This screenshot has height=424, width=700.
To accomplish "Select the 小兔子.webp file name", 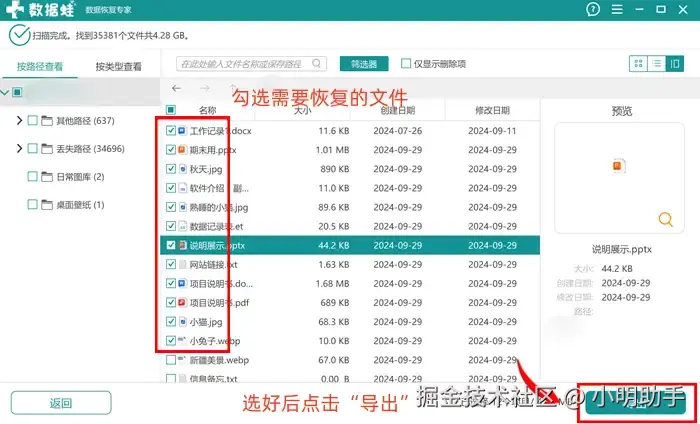I will point(215,341).
